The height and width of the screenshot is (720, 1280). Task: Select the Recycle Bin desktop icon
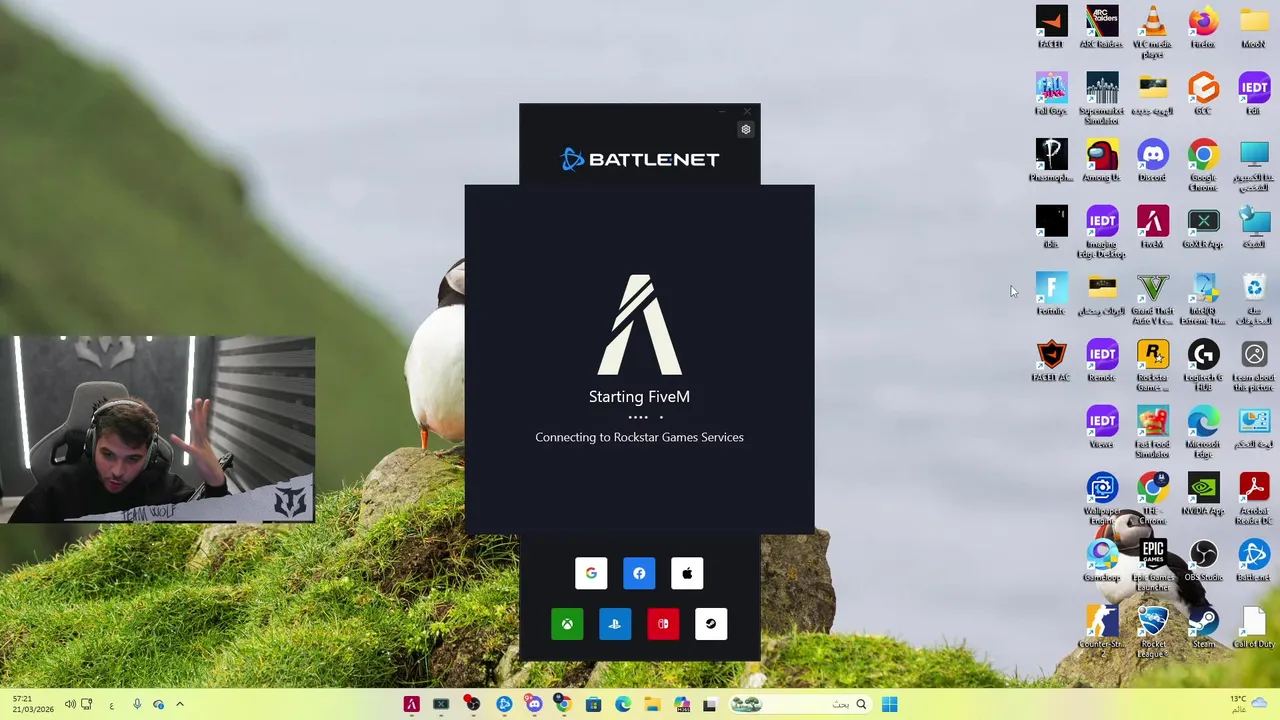pos(1254,299)
